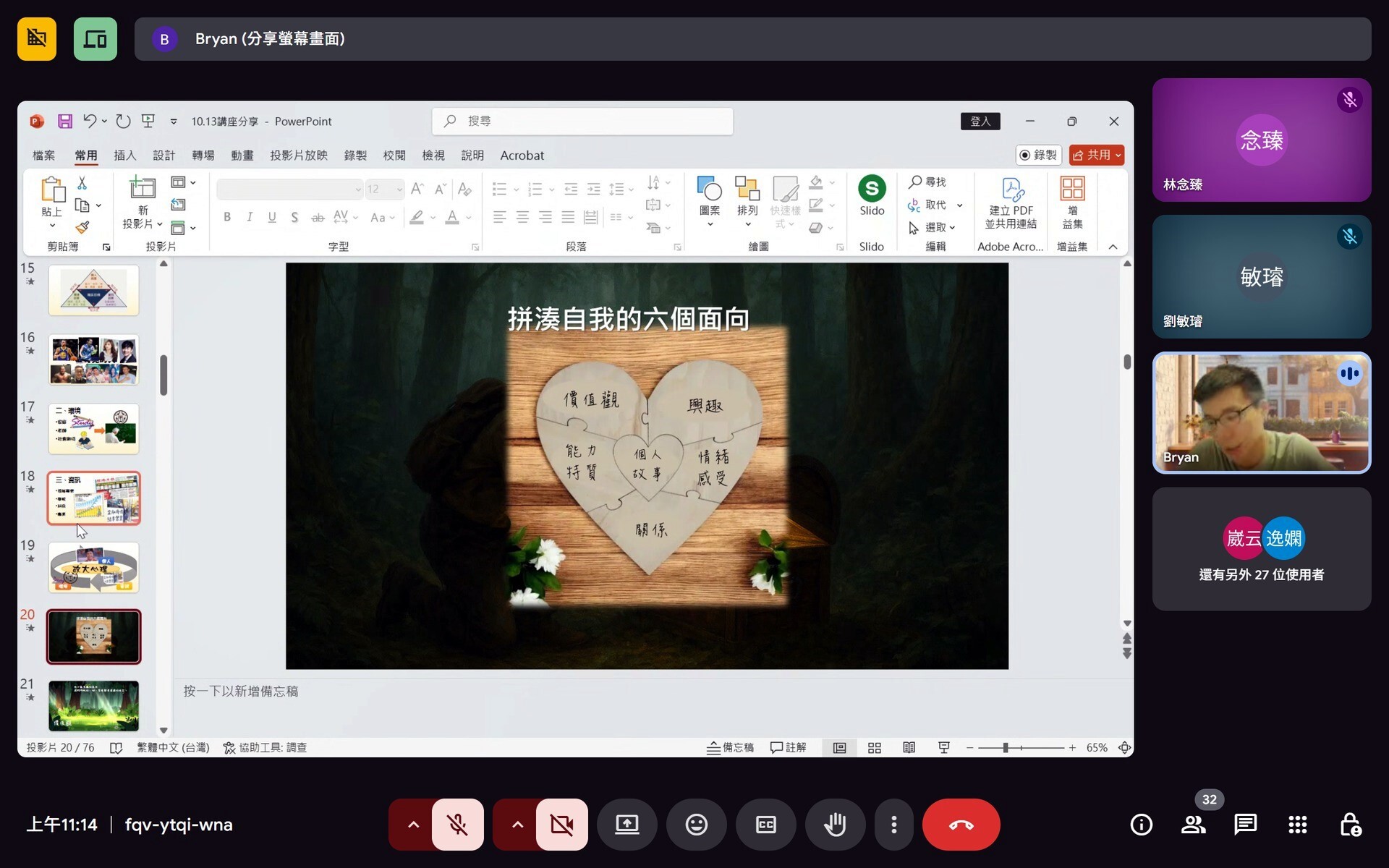Toggle the muted microphone button
The width and height of the screenshot is (1389, 868).
point(457,825)
